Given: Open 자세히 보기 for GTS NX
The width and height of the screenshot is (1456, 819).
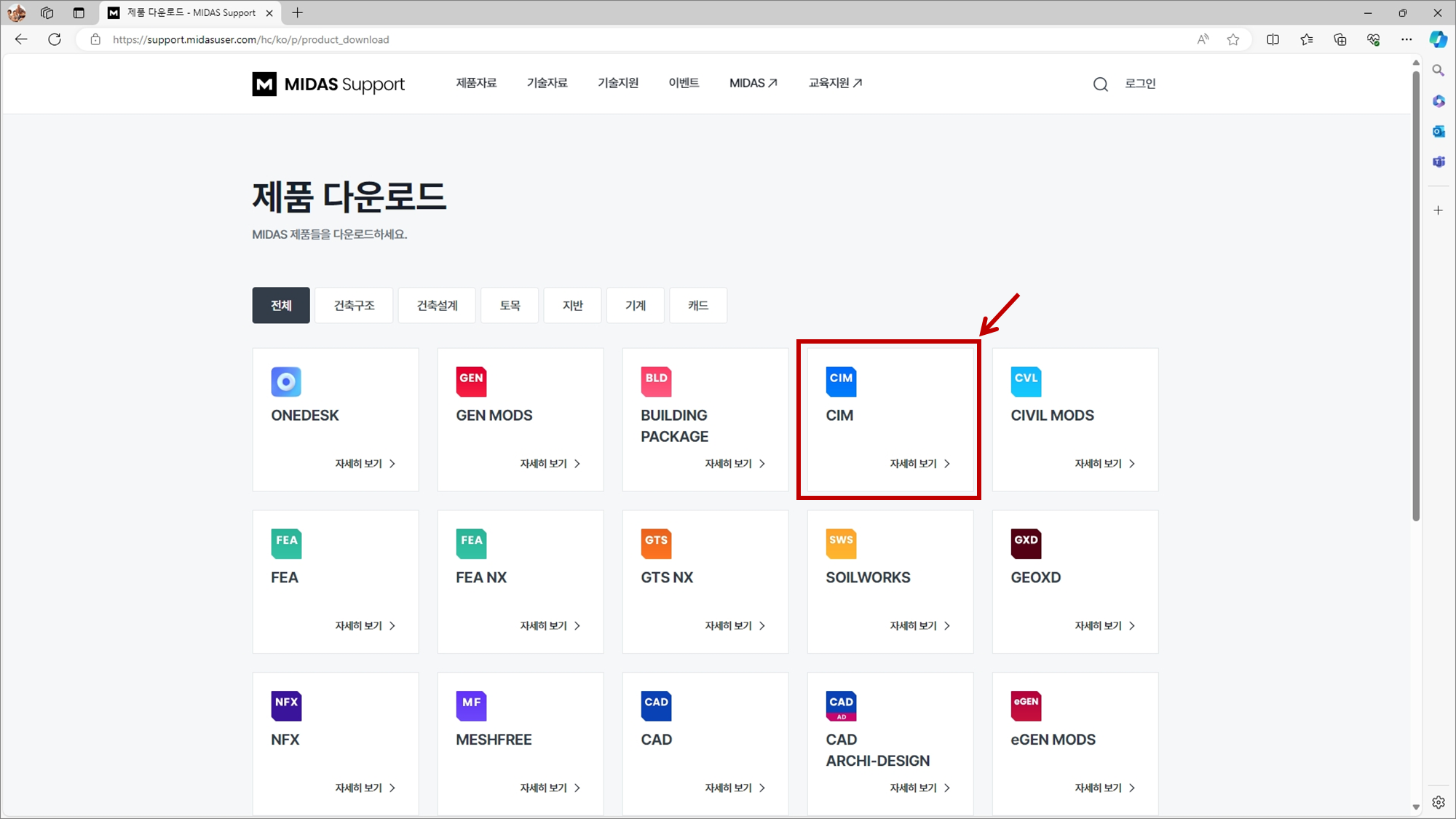Looking at the screenshot, I should coord(735,626).
